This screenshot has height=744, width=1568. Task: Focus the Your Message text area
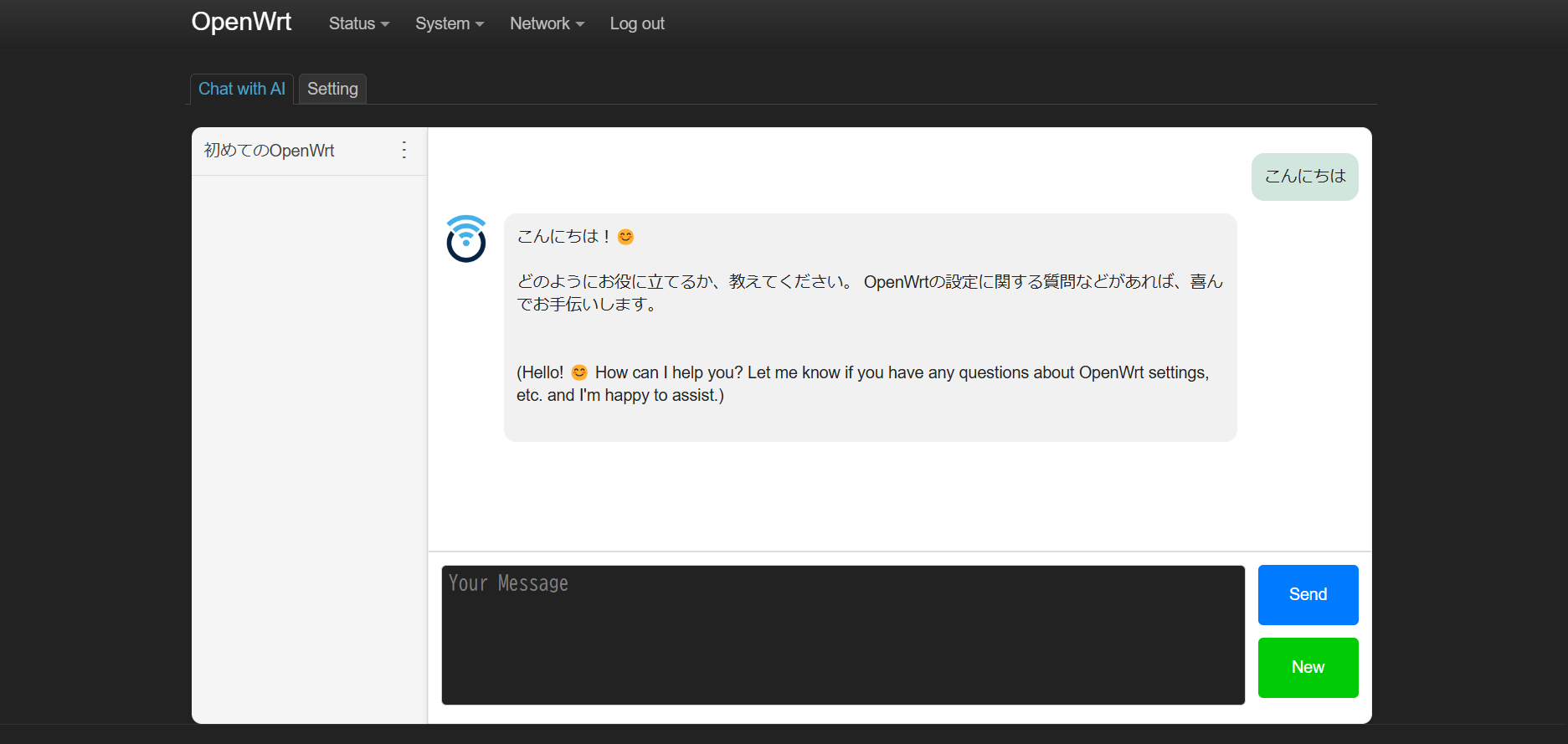click(x=843, y=634)
